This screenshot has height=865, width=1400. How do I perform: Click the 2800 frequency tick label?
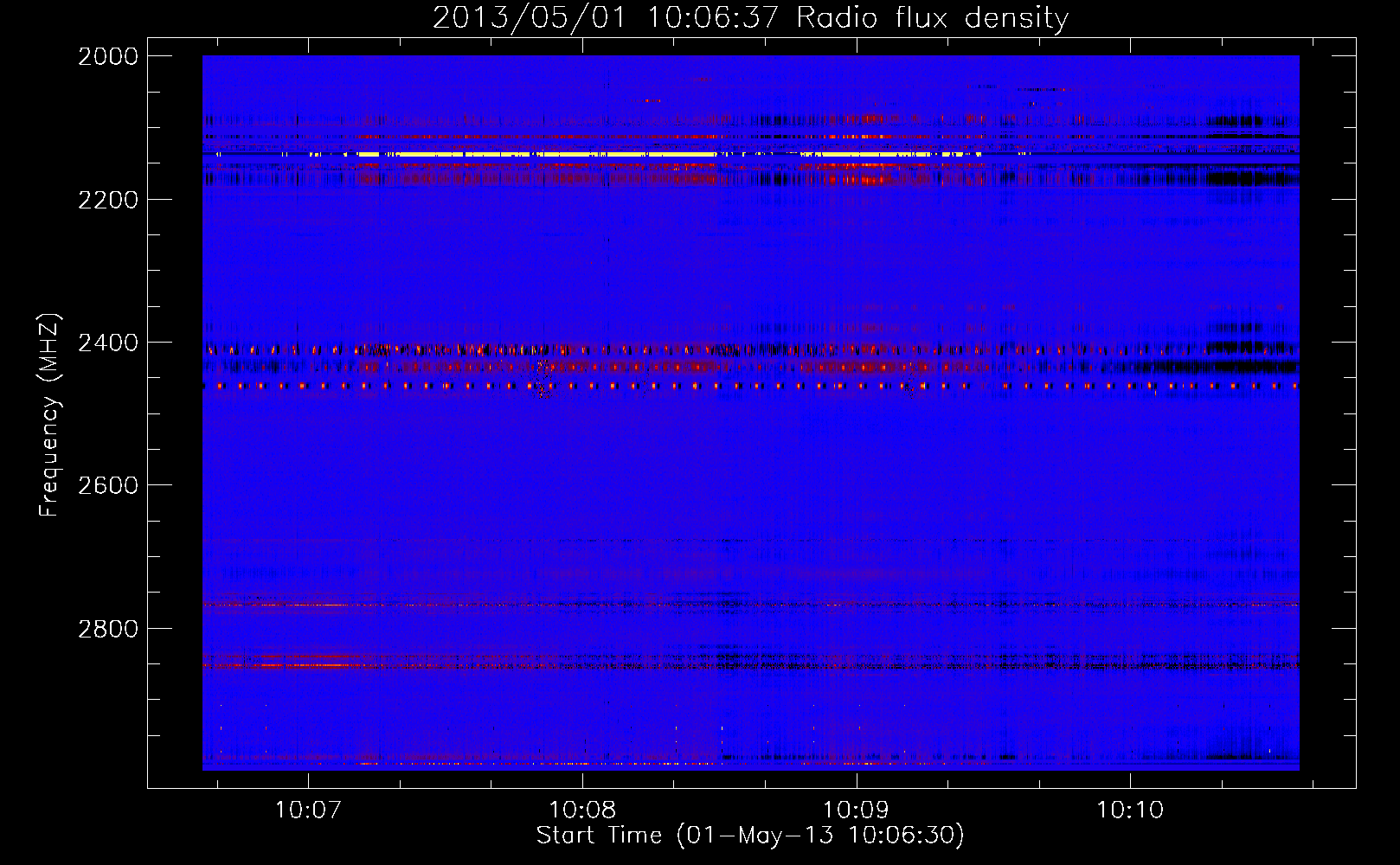tap(108, 629)
